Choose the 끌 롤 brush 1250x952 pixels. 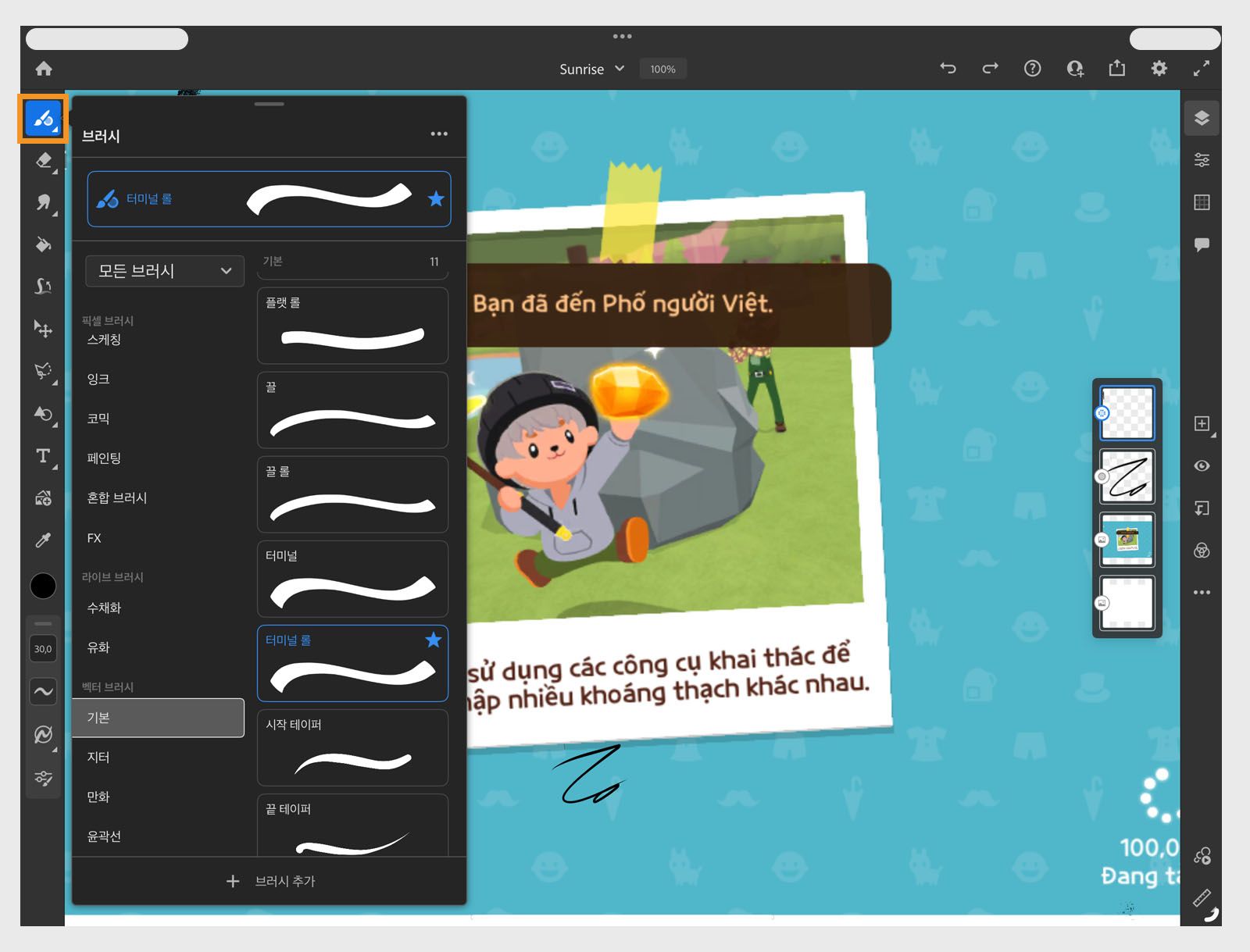pyautogui.click(x=352, y=494)
